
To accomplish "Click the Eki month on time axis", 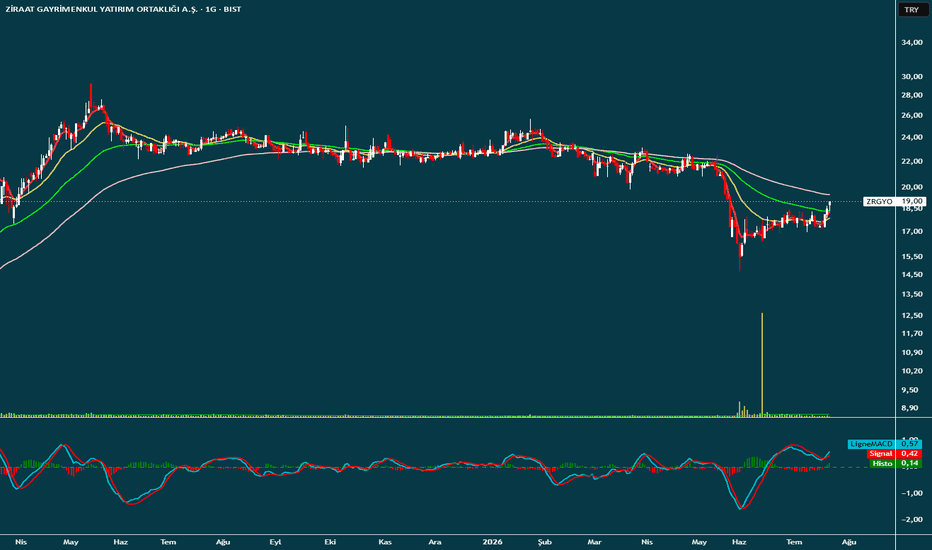I will click(x=330, y=542).
